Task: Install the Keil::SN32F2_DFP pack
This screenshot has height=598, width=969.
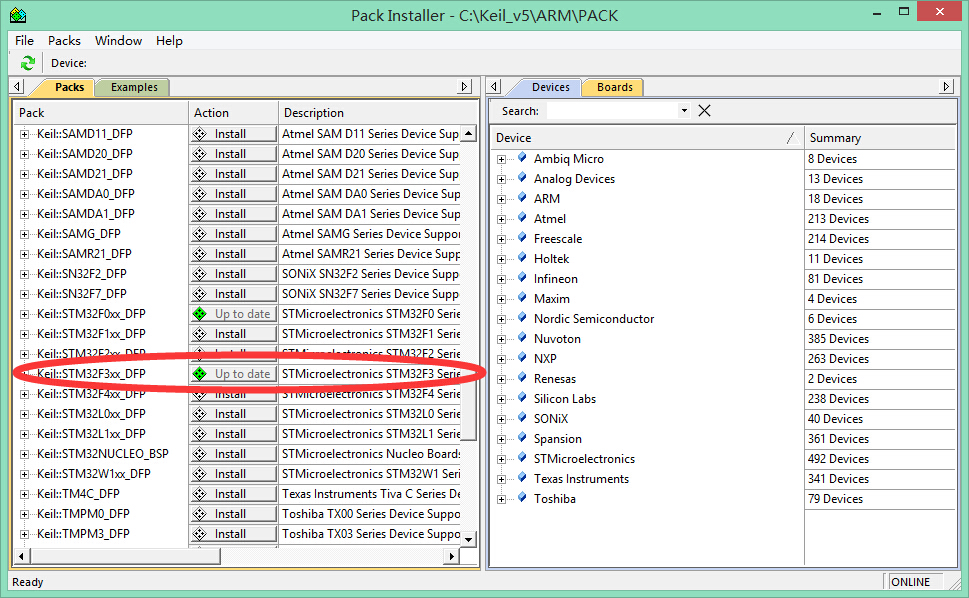Action: pos(233,274)
